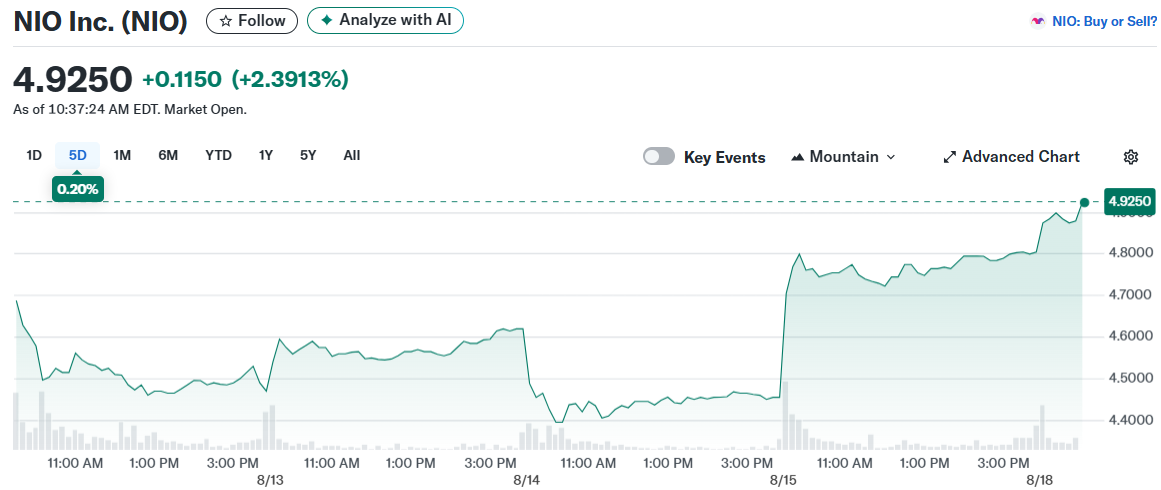This screenshot has height=490, width=1161.
Task: Switch chart to 6M range
Action: pyautogui.click(x=168, y=155)
